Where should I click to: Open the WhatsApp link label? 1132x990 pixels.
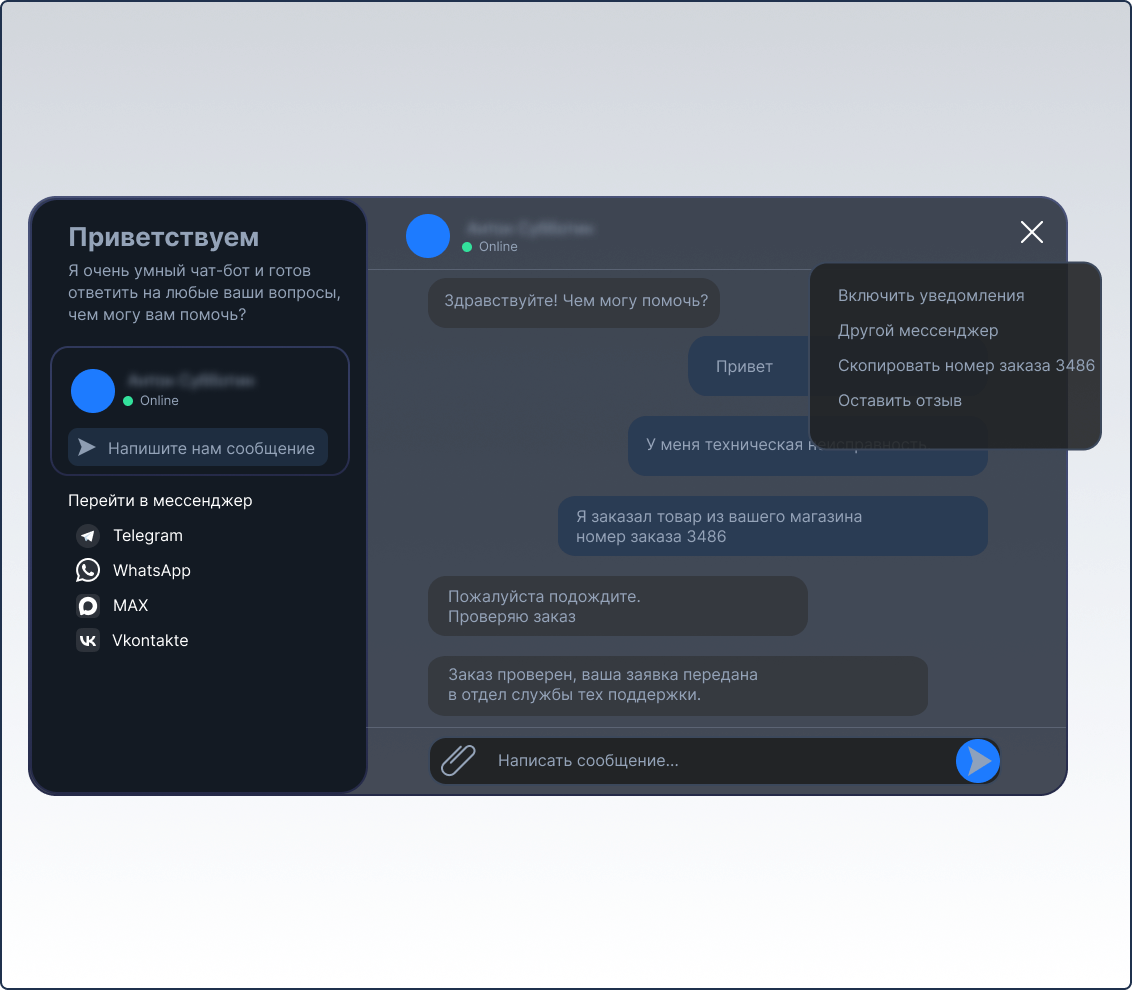152,571
